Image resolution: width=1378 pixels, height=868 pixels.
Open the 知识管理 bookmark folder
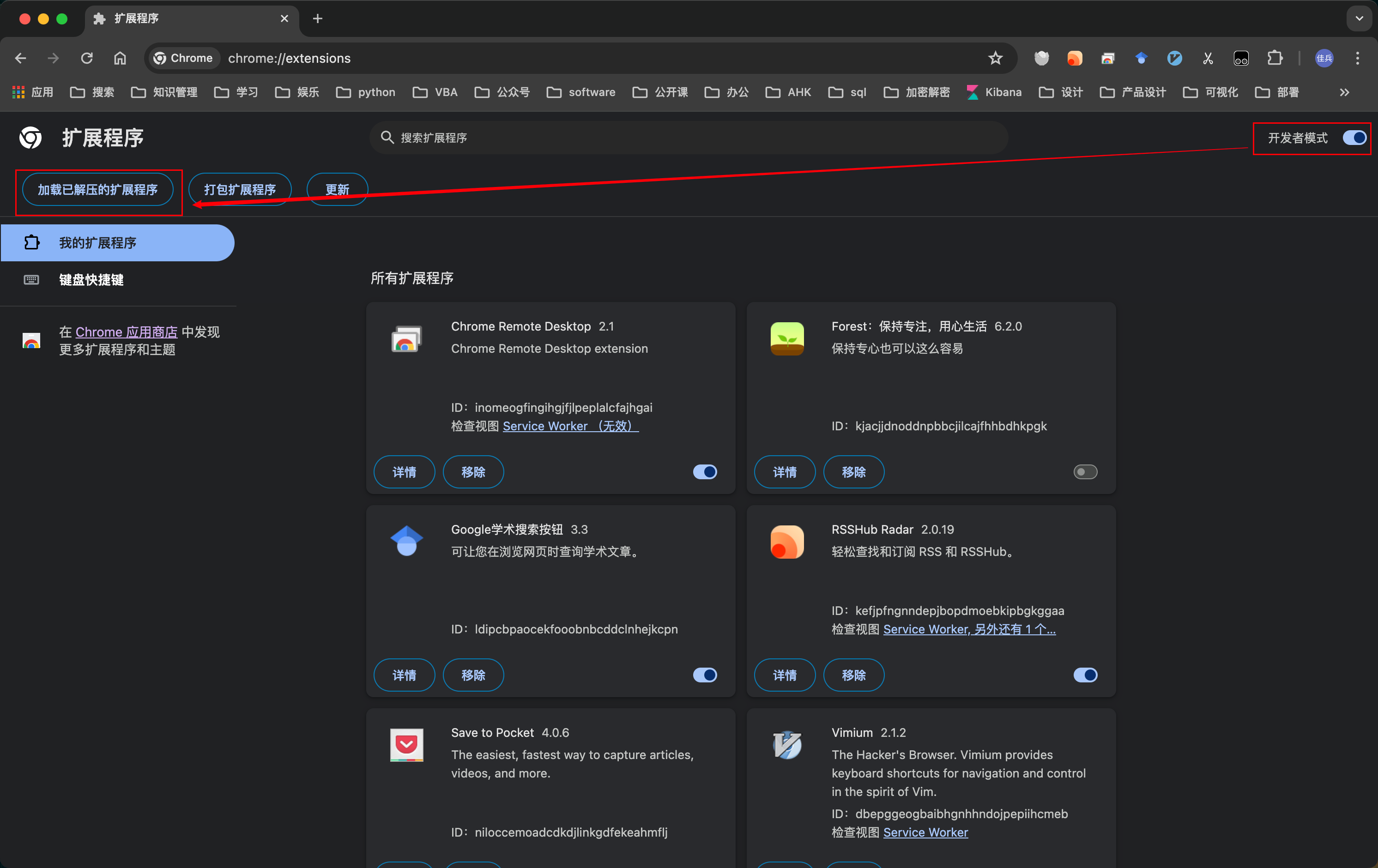pos(164,92)
